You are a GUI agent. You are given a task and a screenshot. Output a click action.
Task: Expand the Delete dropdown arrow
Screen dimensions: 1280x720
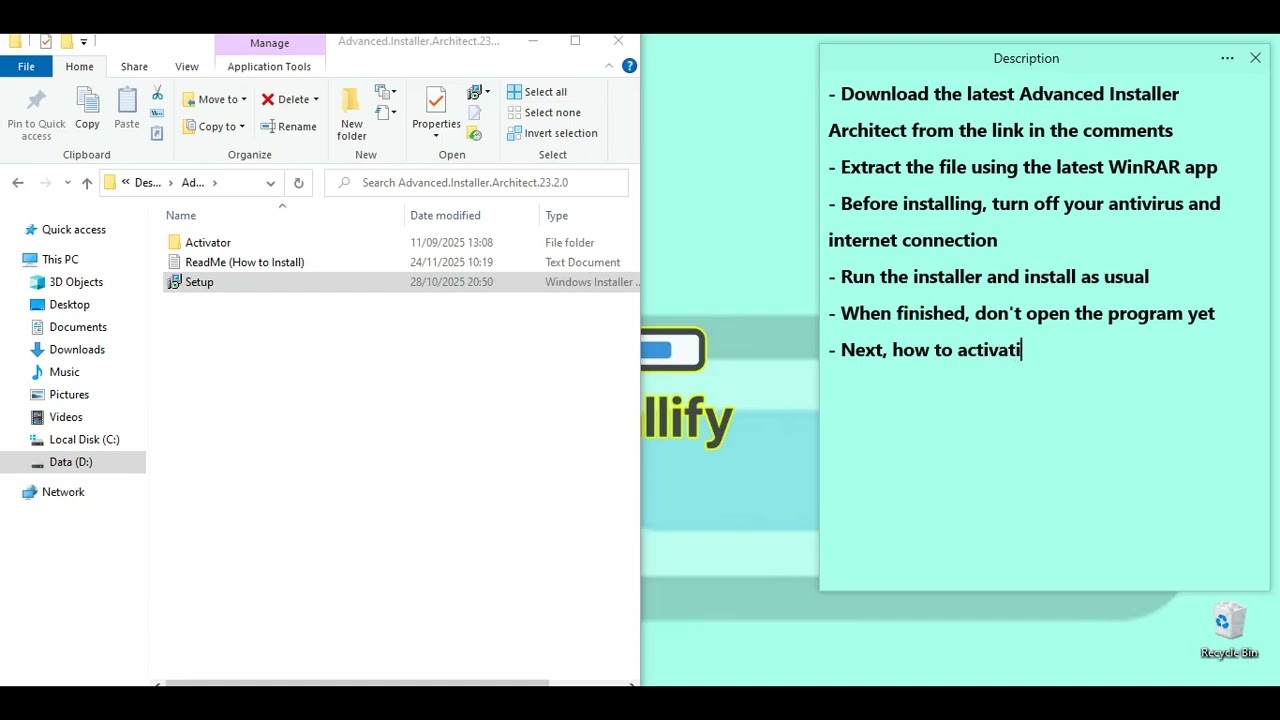tap(316, 99)
